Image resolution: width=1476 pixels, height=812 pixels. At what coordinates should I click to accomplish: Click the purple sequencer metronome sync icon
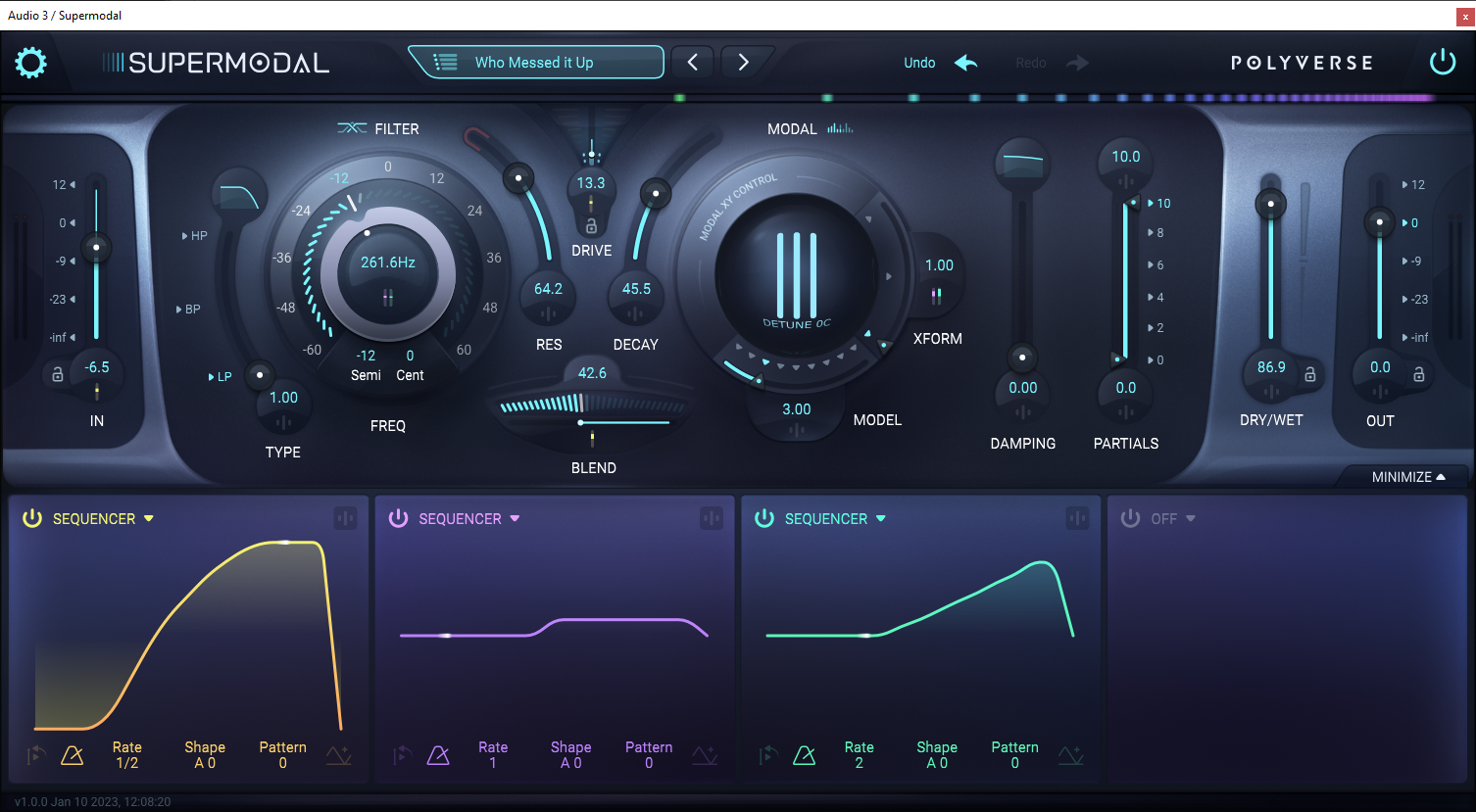pos(438,755)
